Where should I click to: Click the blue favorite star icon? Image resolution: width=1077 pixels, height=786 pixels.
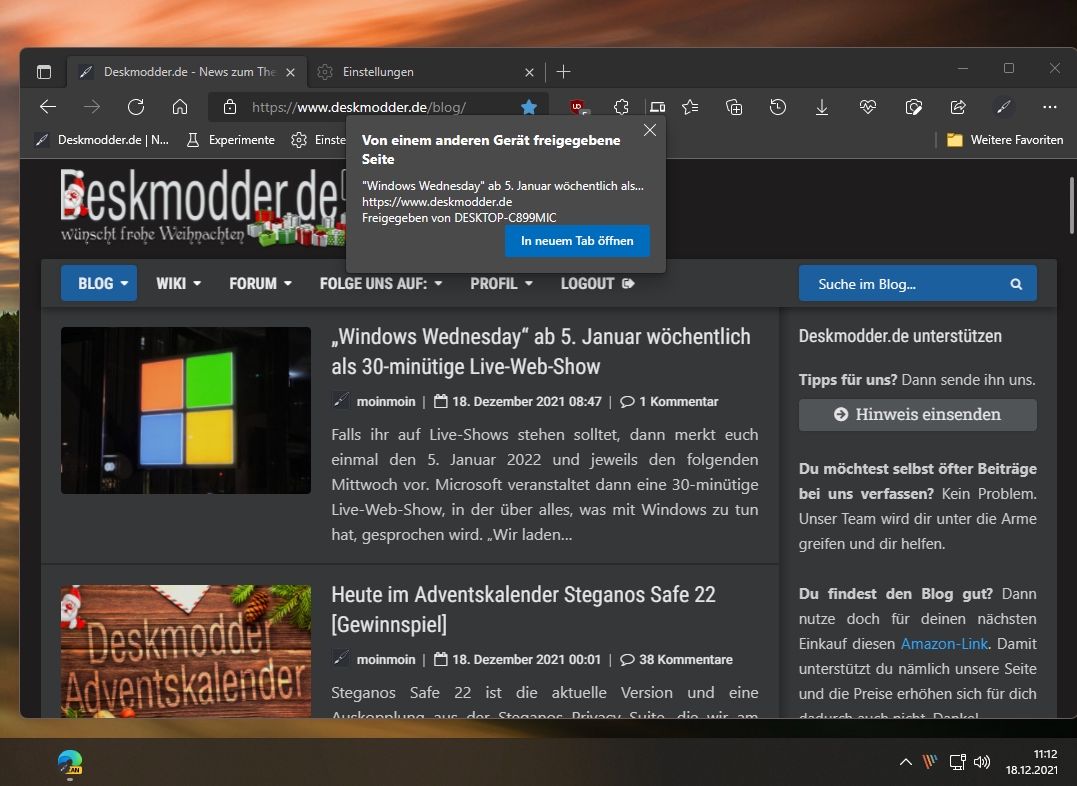[x=529, y=106]
